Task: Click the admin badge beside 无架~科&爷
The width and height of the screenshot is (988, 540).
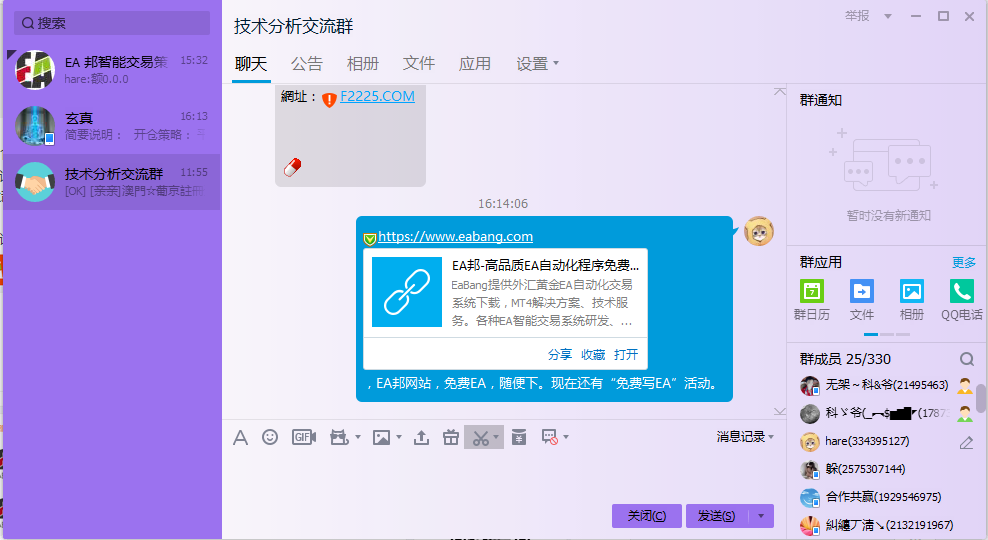Action: click(965, 385)
